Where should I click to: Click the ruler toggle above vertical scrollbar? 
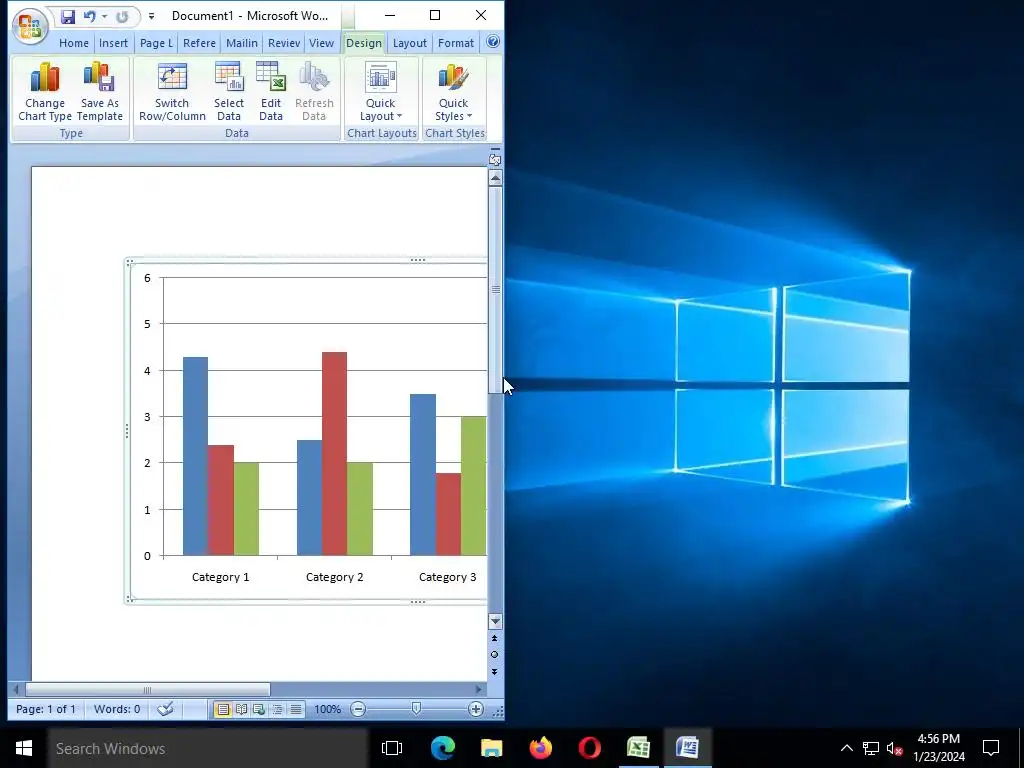point(495,159)
